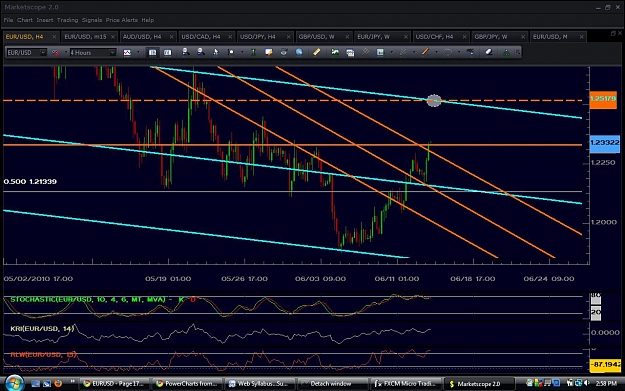
Task: Click the gray circle handle on dashed line
Action: (x=434, y=100)
